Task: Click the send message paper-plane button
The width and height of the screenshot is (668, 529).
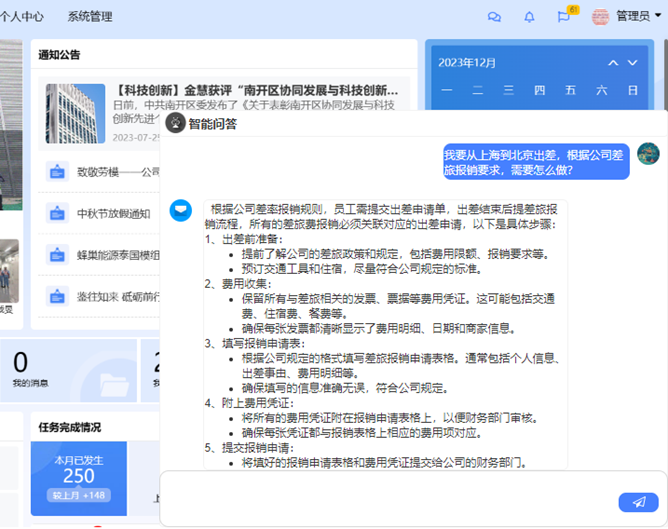Action: (x=638, y=503)
